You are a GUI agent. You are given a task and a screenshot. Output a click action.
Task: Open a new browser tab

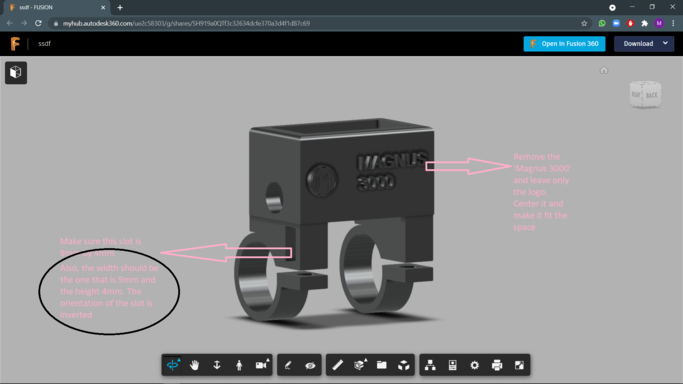point(120,7)
